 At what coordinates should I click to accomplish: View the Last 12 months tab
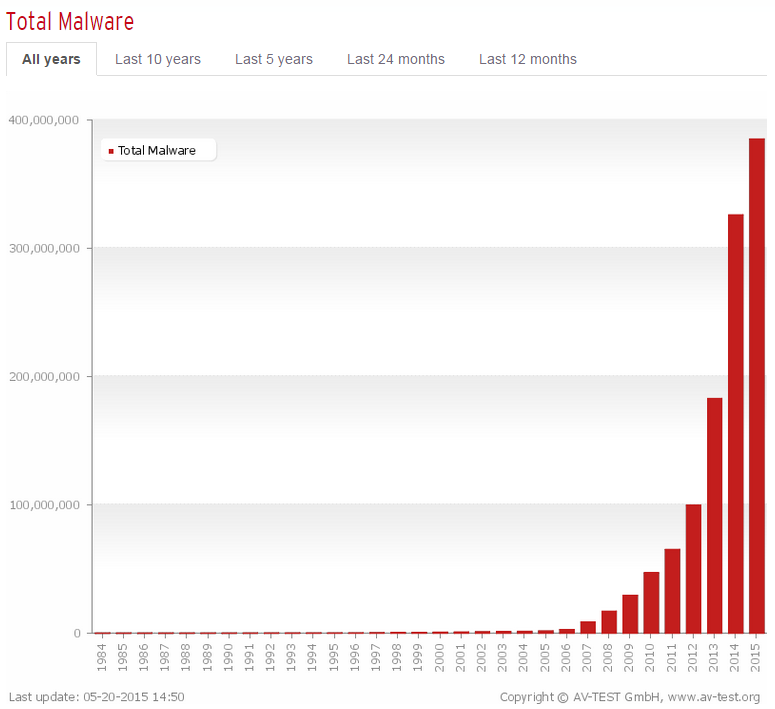[528, 59]
